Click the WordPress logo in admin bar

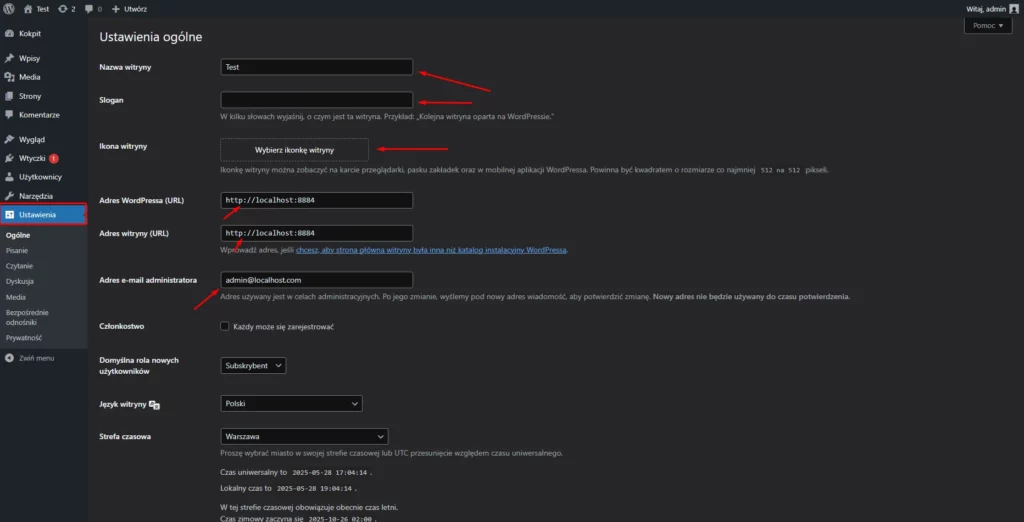(8, 8)
